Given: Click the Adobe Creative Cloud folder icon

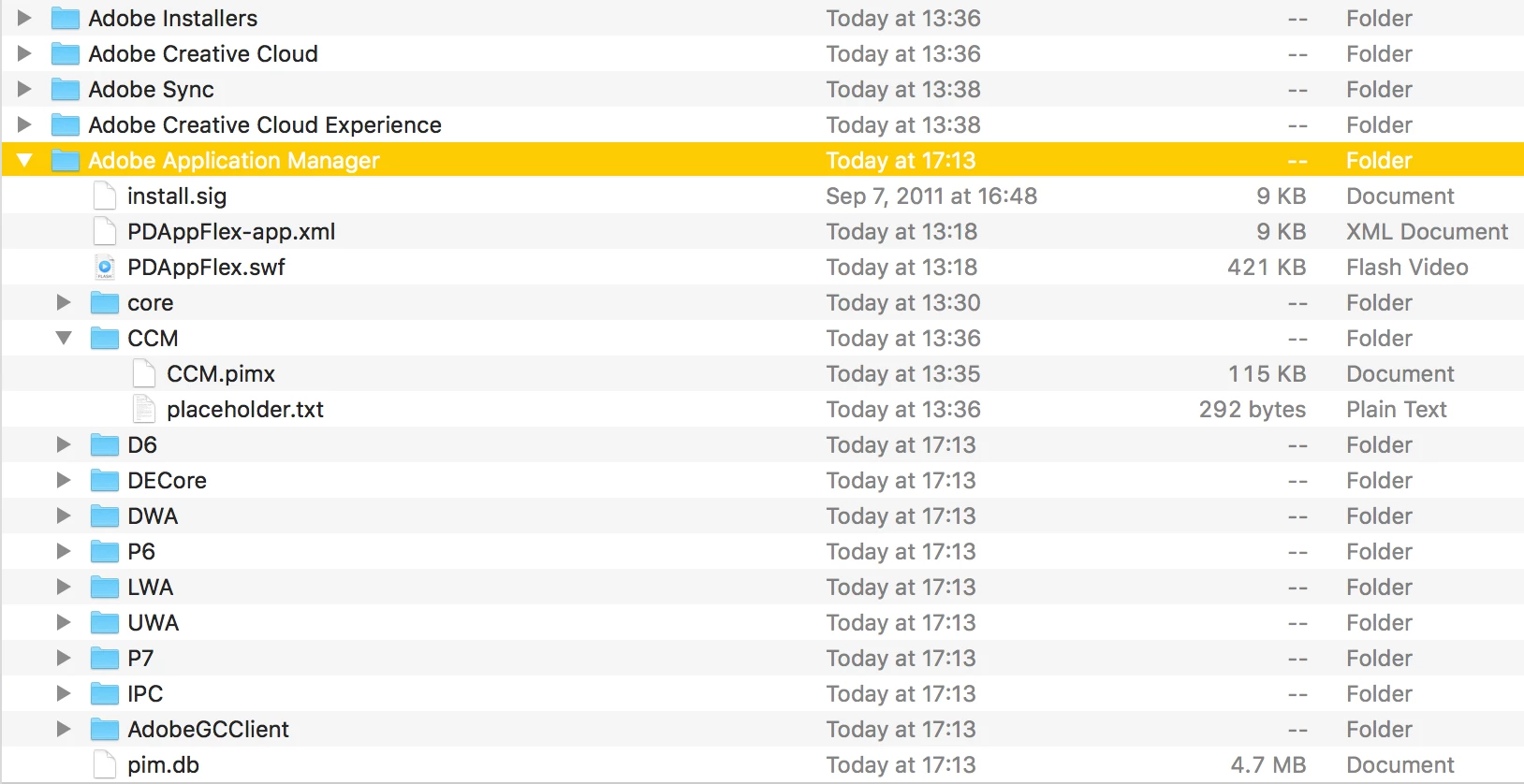Looking at the screenshot, I should click(x=65, y=53).
